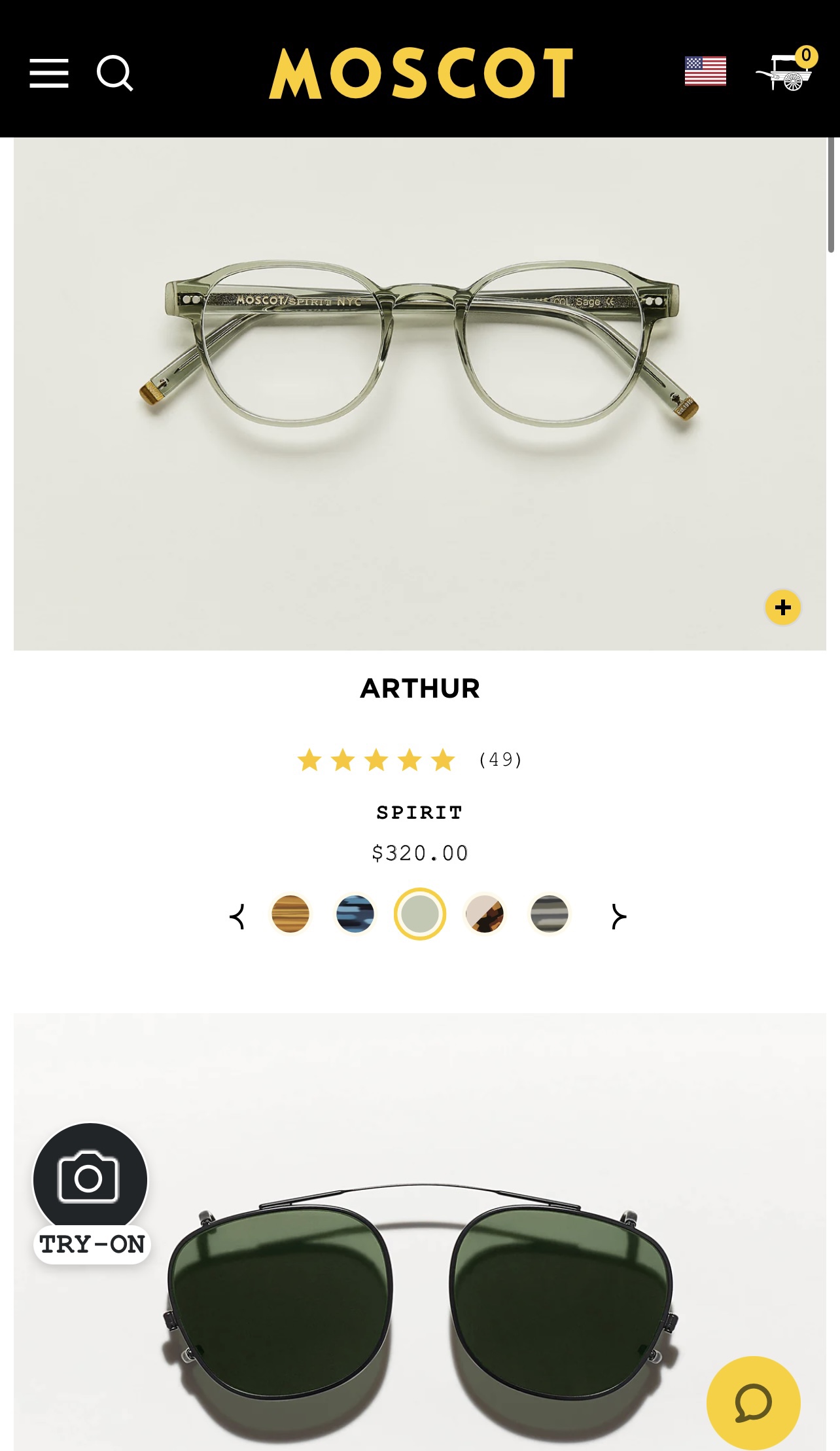The image size is (840, 1451).
Task: Select the honey tortoise color swatch
Action: (x=290, y=914)
